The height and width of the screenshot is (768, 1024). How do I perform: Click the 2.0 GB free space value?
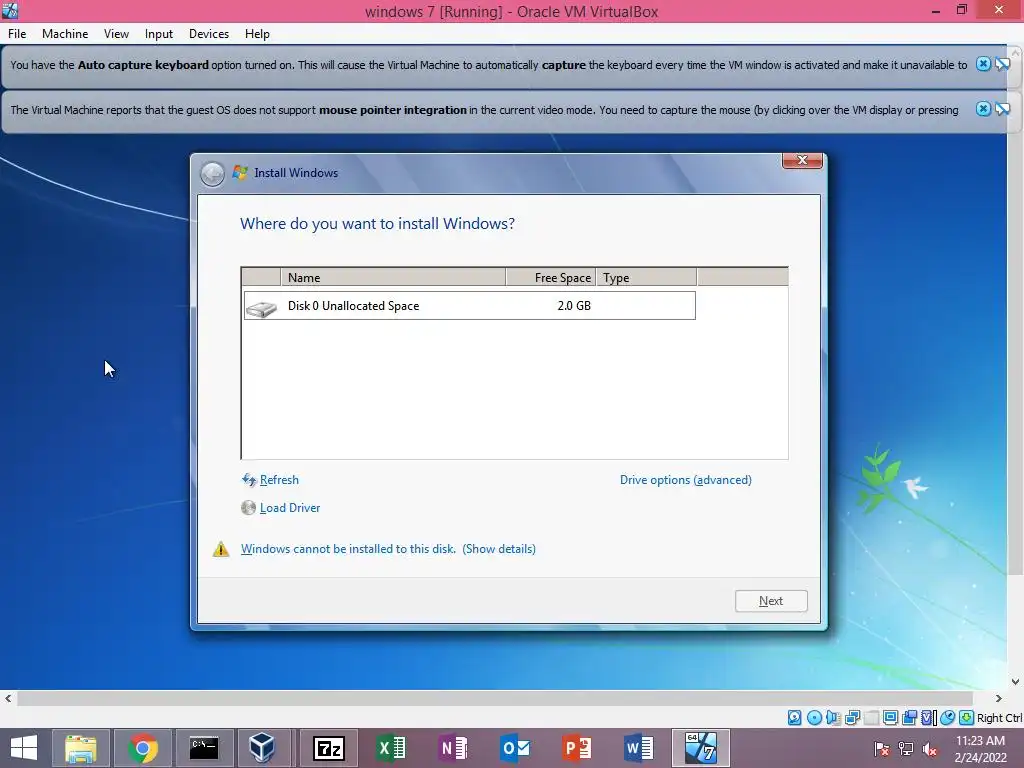(574, 306)
